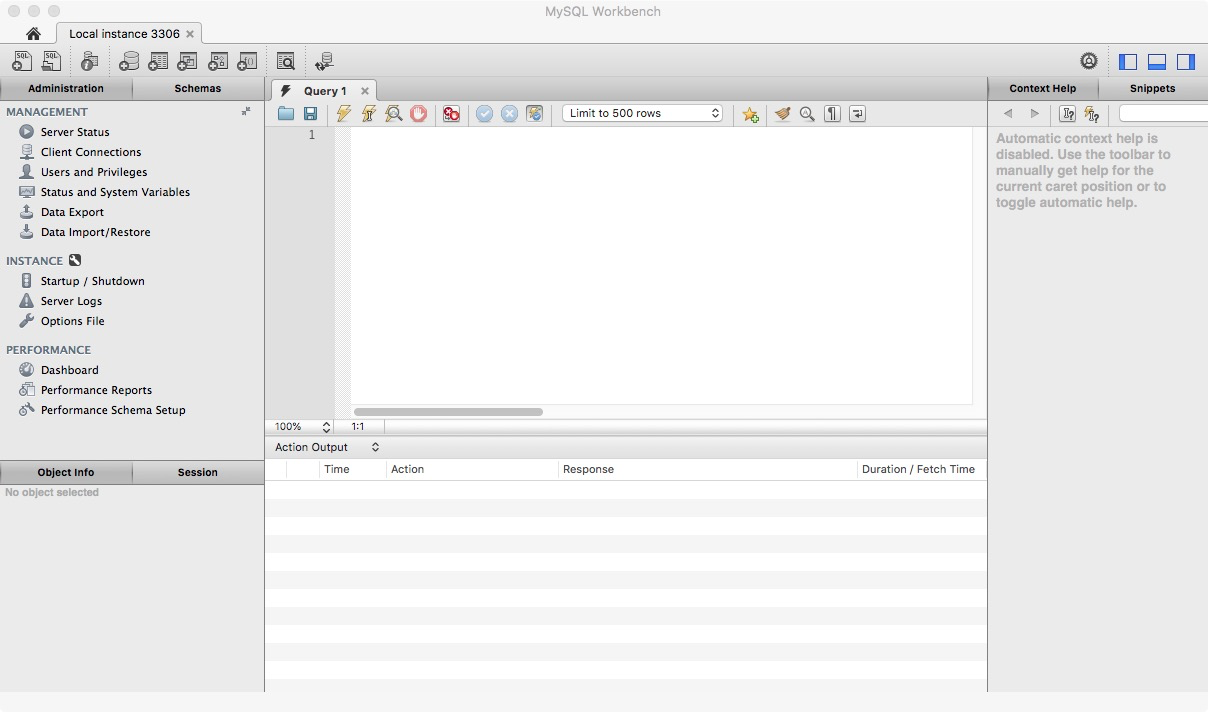Open Server Logs
The height and width of the screenshot is (712, 1208).
coord(71,301)
